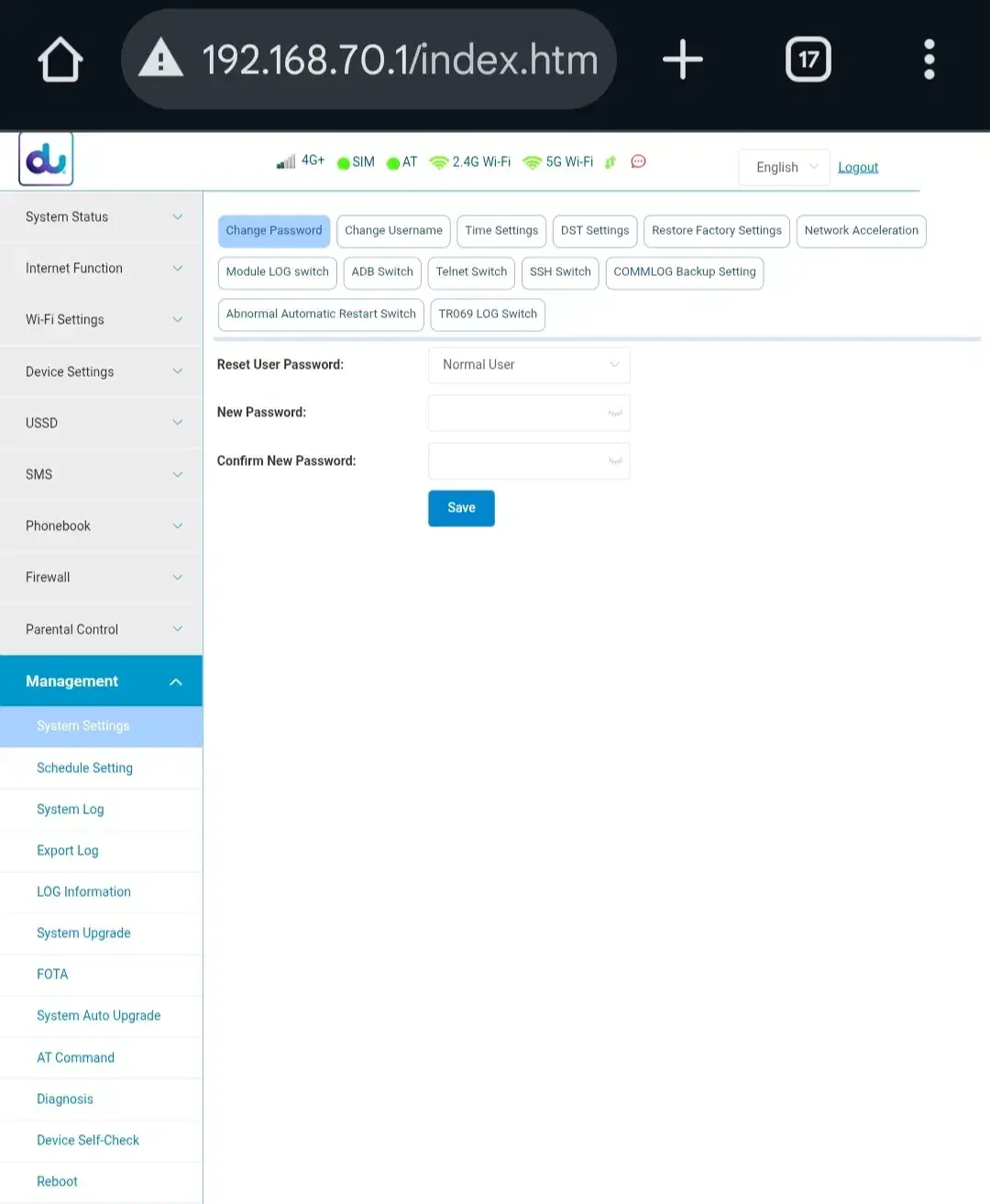Open the COMMLOG Backup Setting tab
This screenshot has height=1204, width=990.
[685, 272]
